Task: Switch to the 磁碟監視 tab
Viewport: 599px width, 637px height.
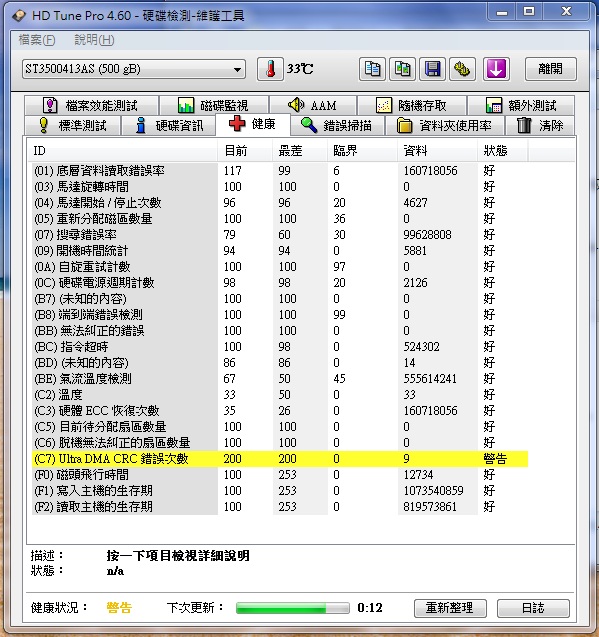Action: point(214,106)
